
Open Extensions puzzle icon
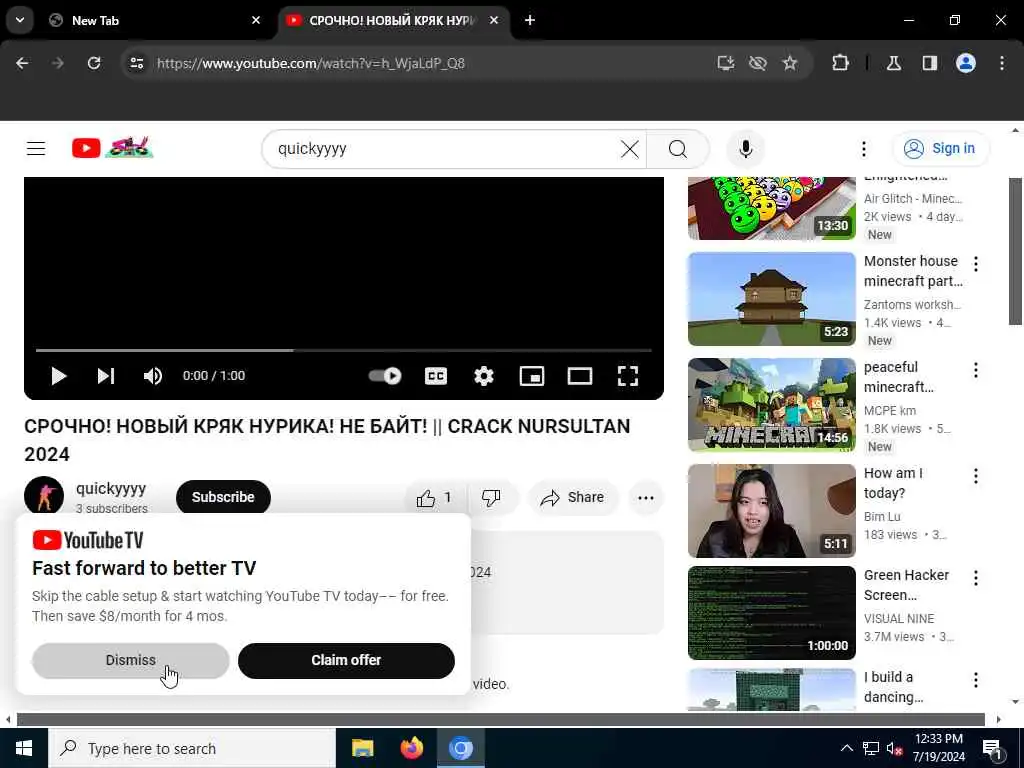coord(840,63)
